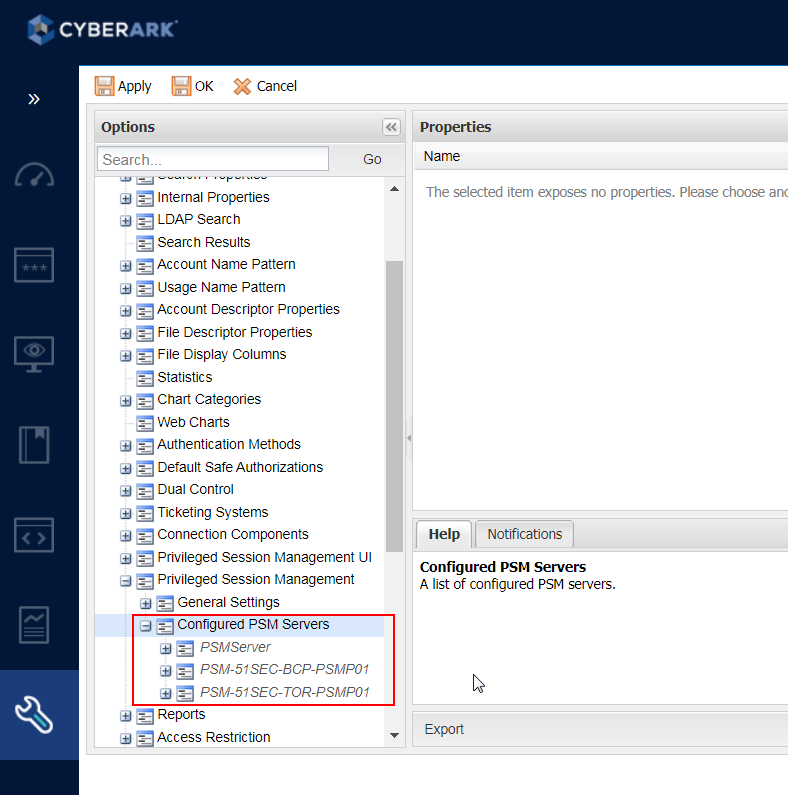Select Account Descriptor Properties item

(248, 309)
